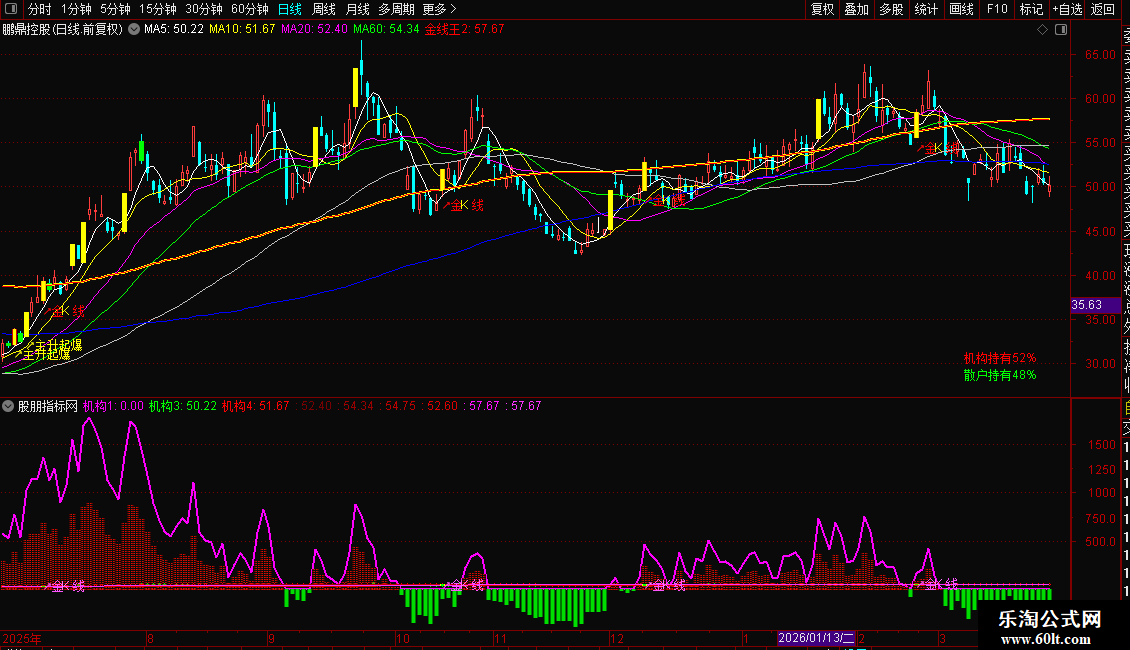Click the 标记 mark tool
Screen dimensions: 1130x650
(x=1030, y=9)
